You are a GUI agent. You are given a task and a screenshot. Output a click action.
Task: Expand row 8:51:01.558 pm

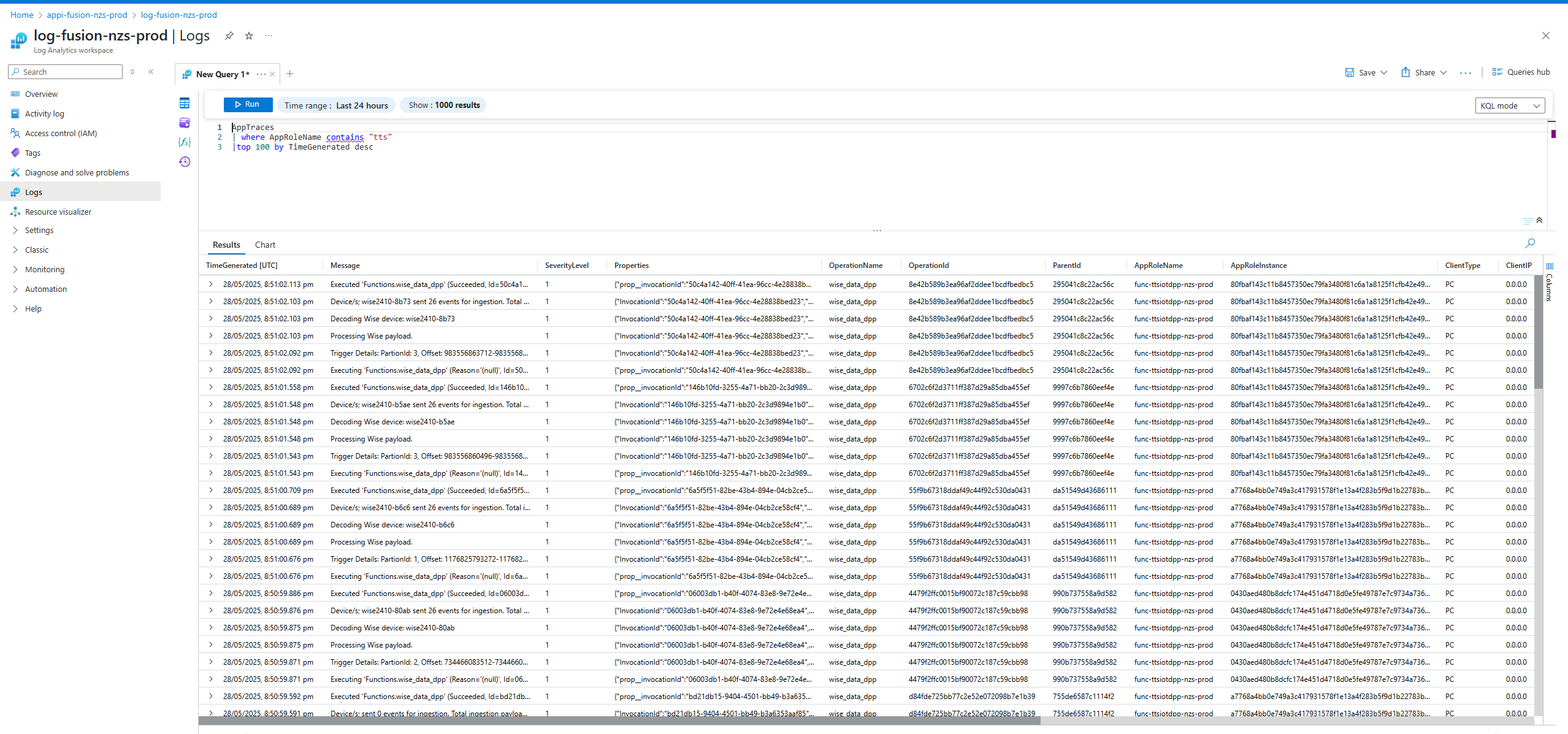pos(211,388)
